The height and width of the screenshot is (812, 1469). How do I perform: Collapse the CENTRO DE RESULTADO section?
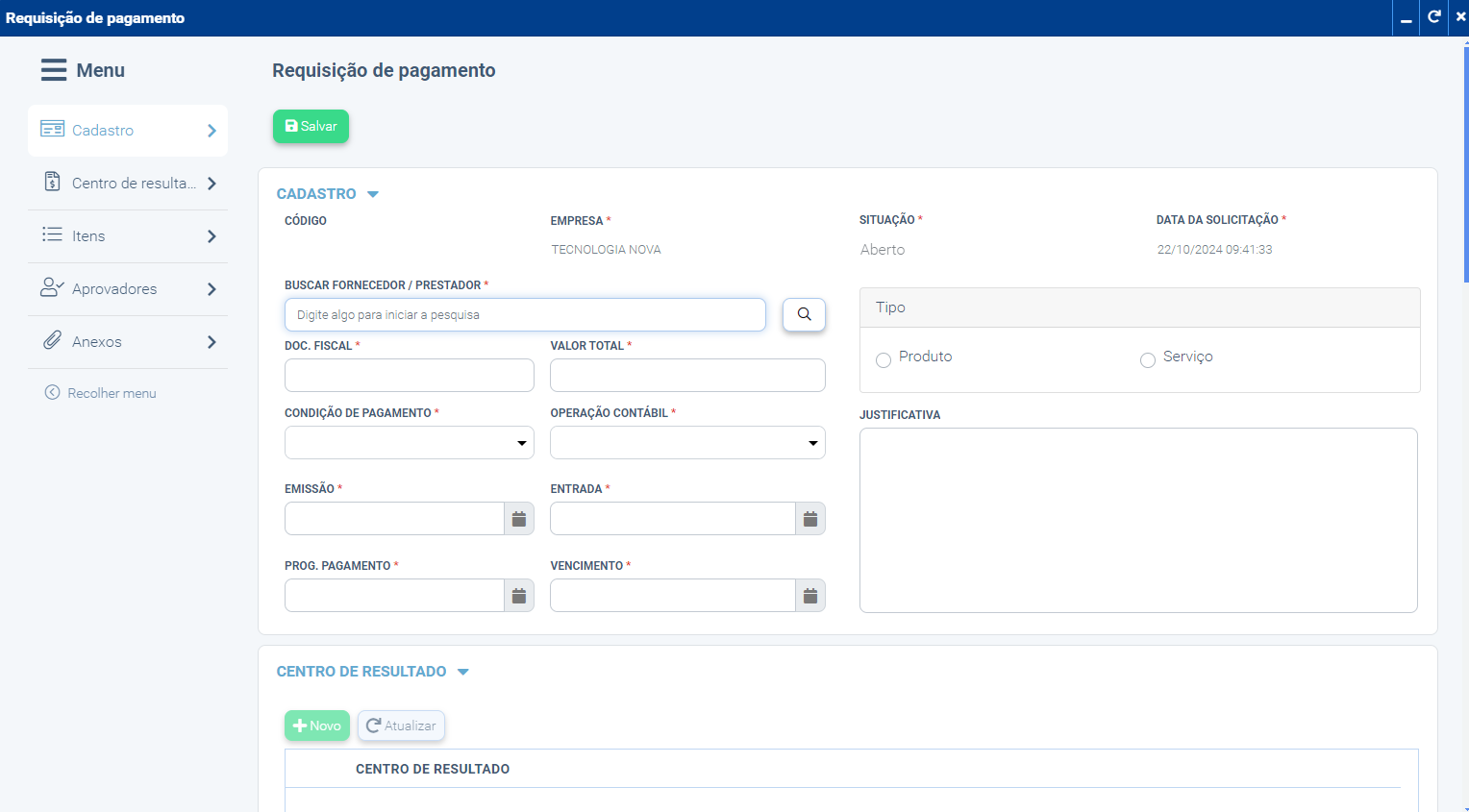(463, 672)
